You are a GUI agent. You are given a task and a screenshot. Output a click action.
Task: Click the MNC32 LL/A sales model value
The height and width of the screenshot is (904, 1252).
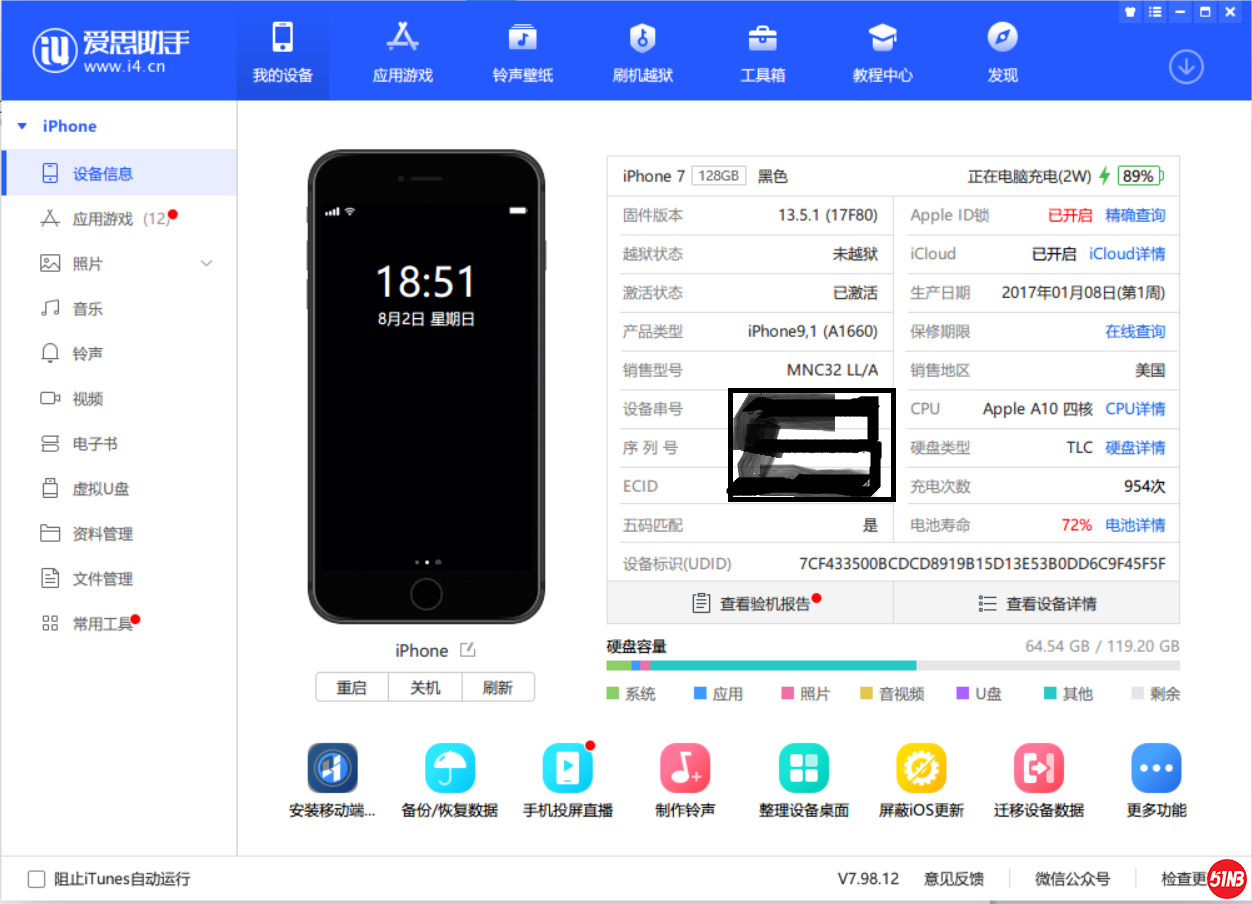tap(832, 370)
